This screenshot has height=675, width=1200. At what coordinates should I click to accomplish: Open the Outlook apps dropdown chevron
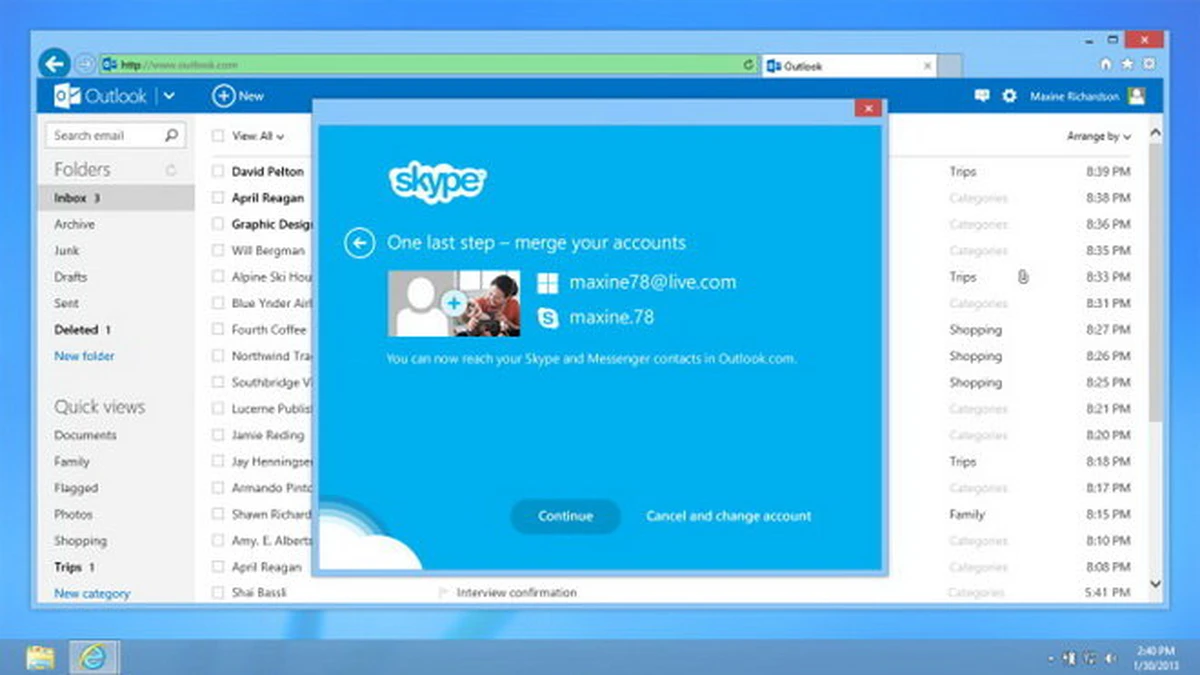click(x=168, y=96)
